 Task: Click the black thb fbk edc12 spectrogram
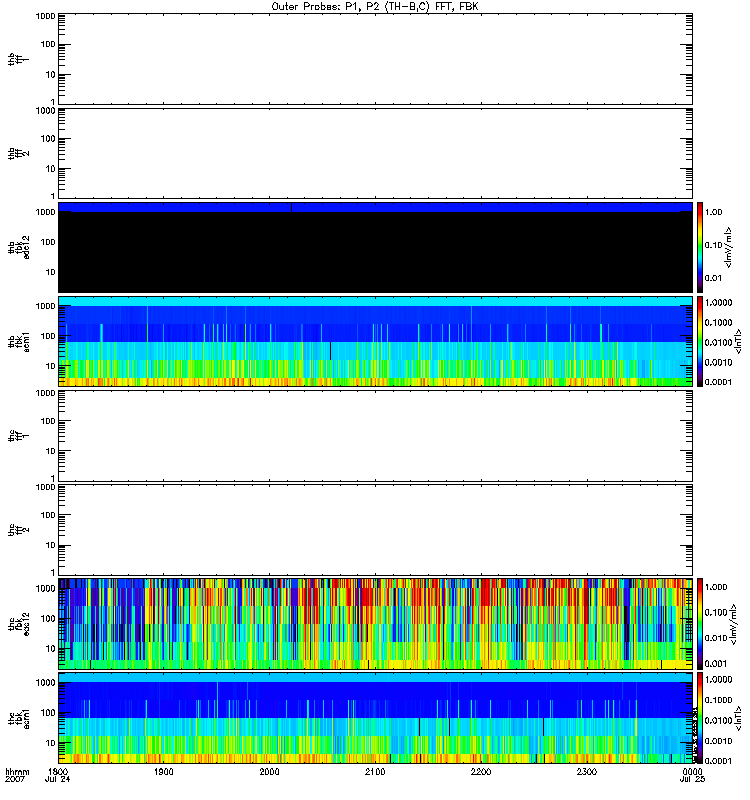[375, 248]
